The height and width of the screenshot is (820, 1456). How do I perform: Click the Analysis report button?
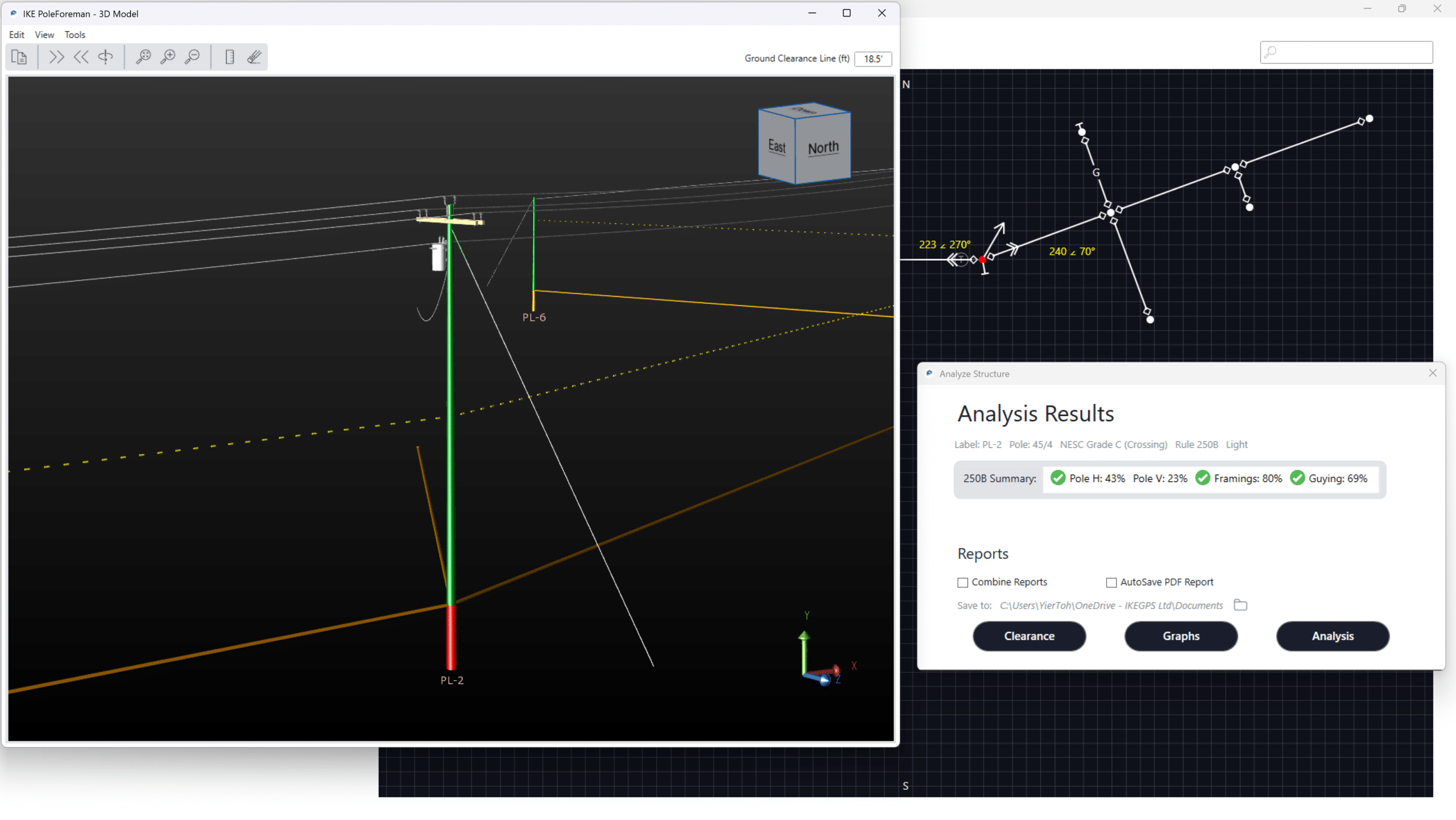[1333, 636]
